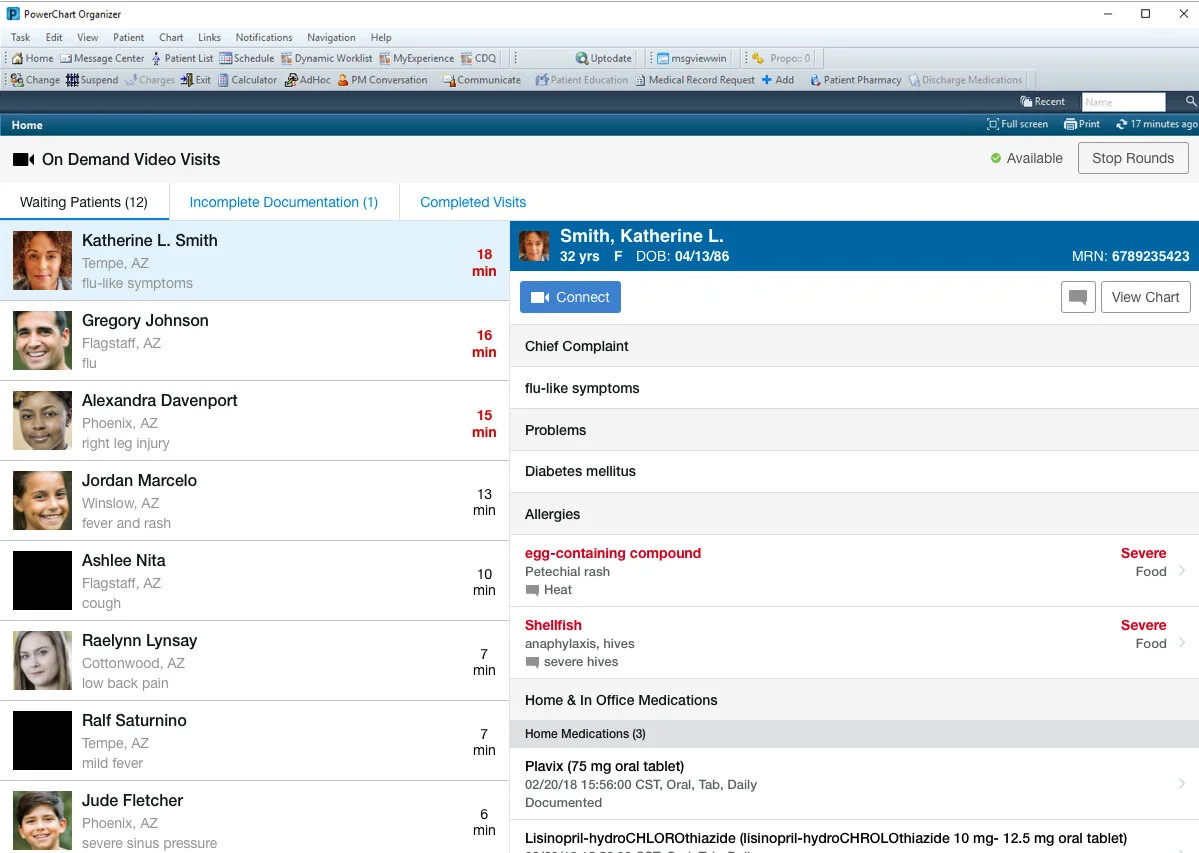Select Jude Fletcher patient row

(255, 817)
